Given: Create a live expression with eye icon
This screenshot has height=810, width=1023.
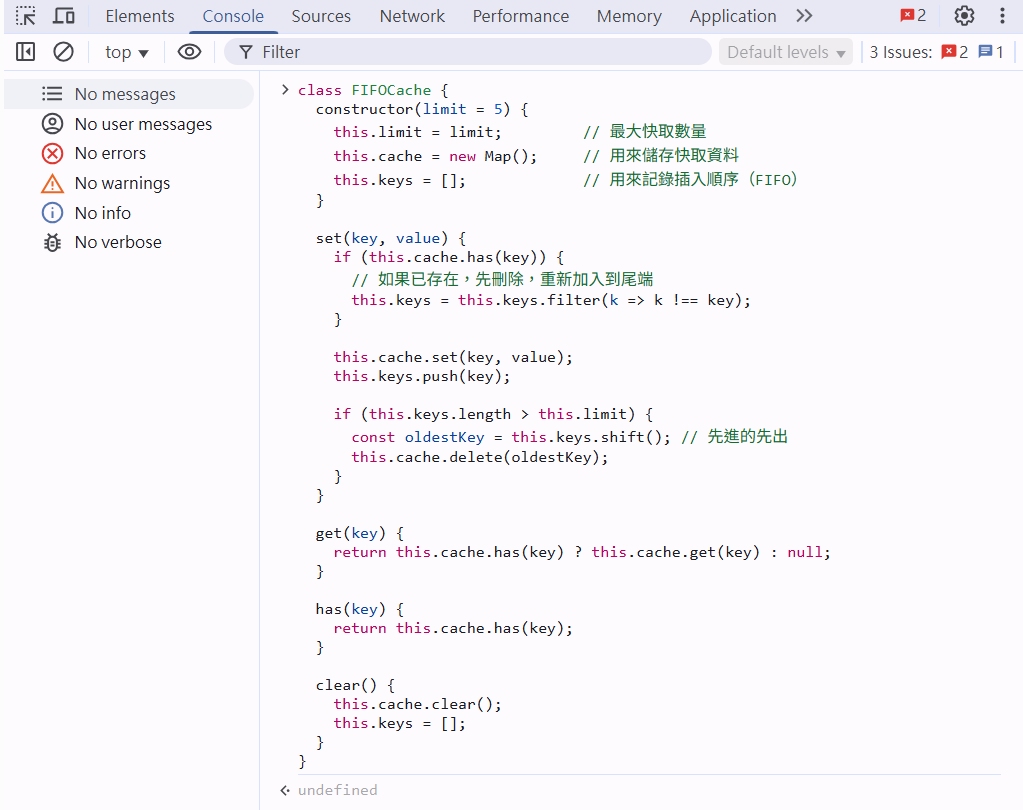Looking at the screenshot, I should click(x=189, y=52).
